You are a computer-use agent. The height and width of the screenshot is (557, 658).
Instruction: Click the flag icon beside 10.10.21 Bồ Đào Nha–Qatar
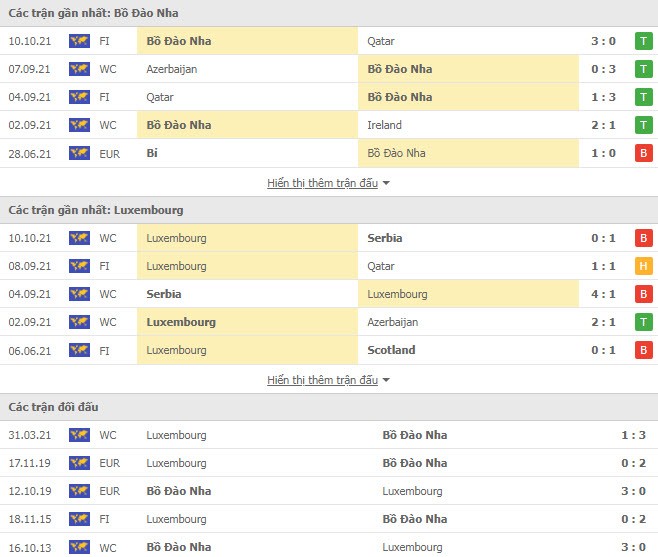[79, 41]
